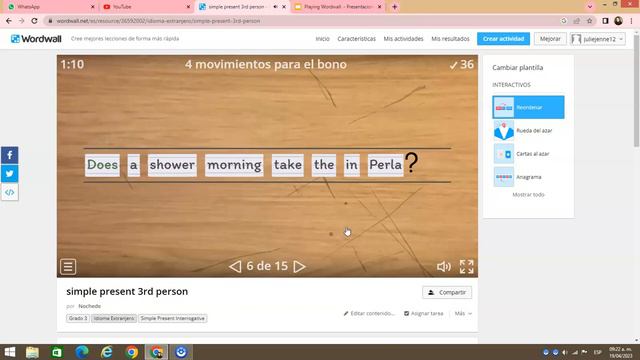Screen dimensions: 640x360
Task: Open File Explorer from taskbar
Action: (32, 352)
